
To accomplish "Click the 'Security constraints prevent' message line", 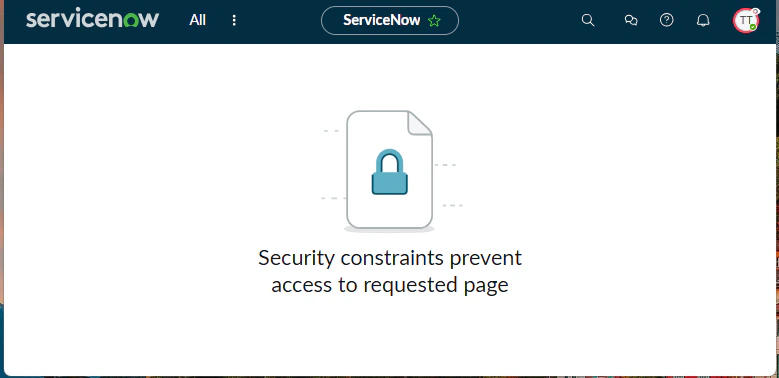I will coord(390,258).
